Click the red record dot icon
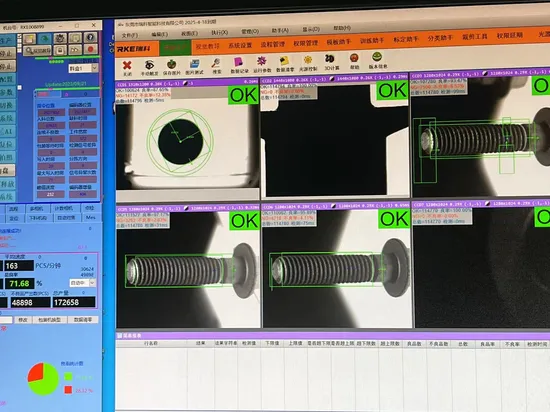 pyautogui.click(x=90, y=49)
